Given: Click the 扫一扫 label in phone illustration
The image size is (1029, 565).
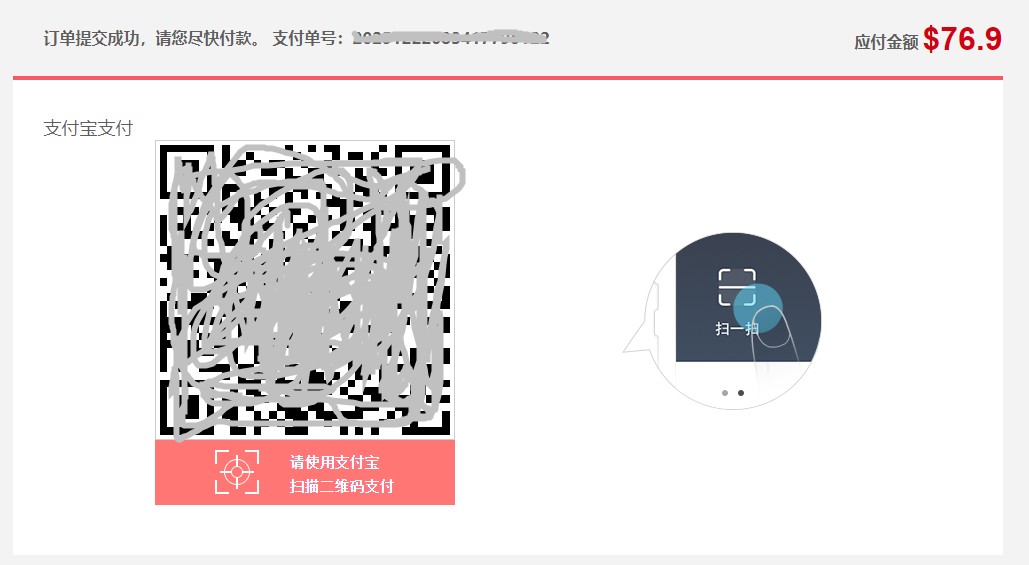Looking at the screenshot, I should pyautogui.click(x=736, y=328).
